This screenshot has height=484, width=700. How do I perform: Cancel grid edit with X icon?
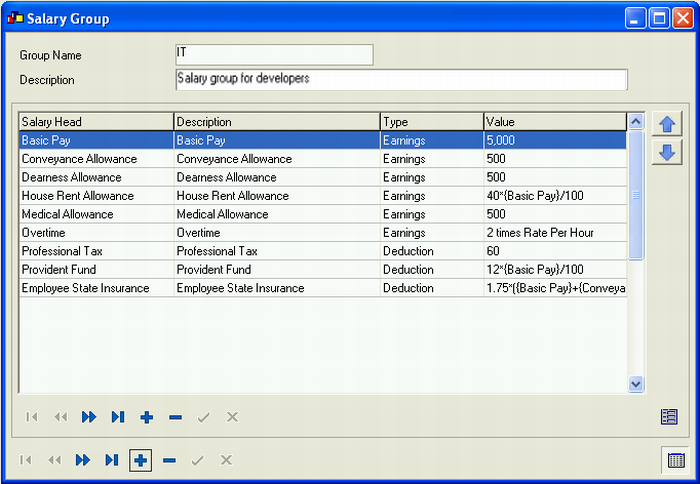232,417
